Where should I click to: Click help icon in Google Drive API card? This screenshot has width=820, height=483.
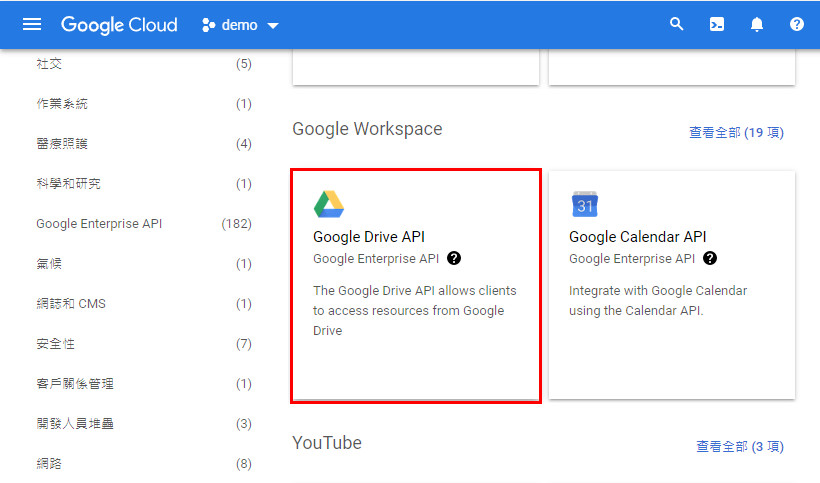(x=454, y=258)
